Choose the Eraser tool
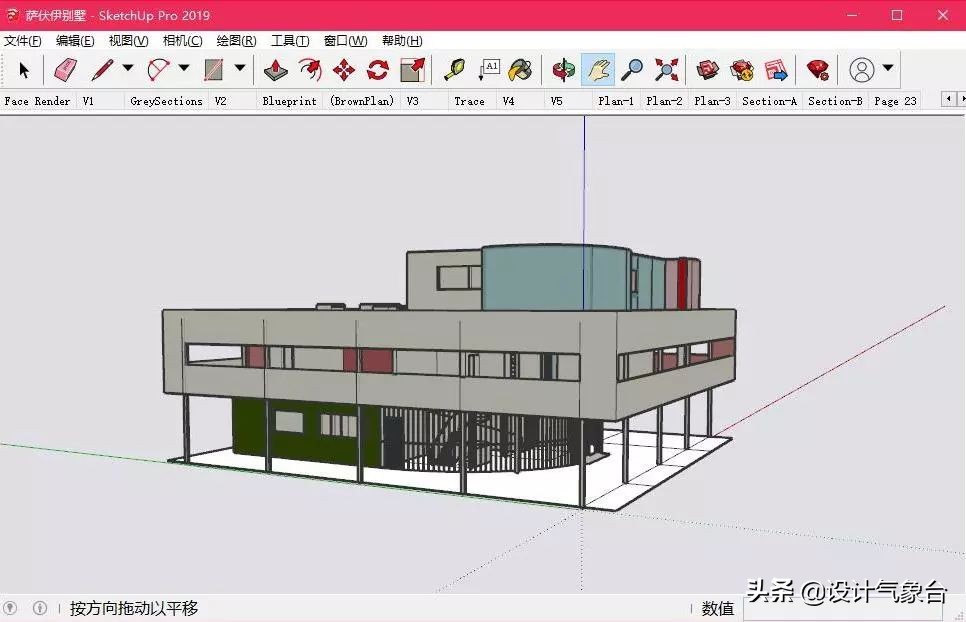Viewport: 966px width, 622px height. [x=65, y=70]
